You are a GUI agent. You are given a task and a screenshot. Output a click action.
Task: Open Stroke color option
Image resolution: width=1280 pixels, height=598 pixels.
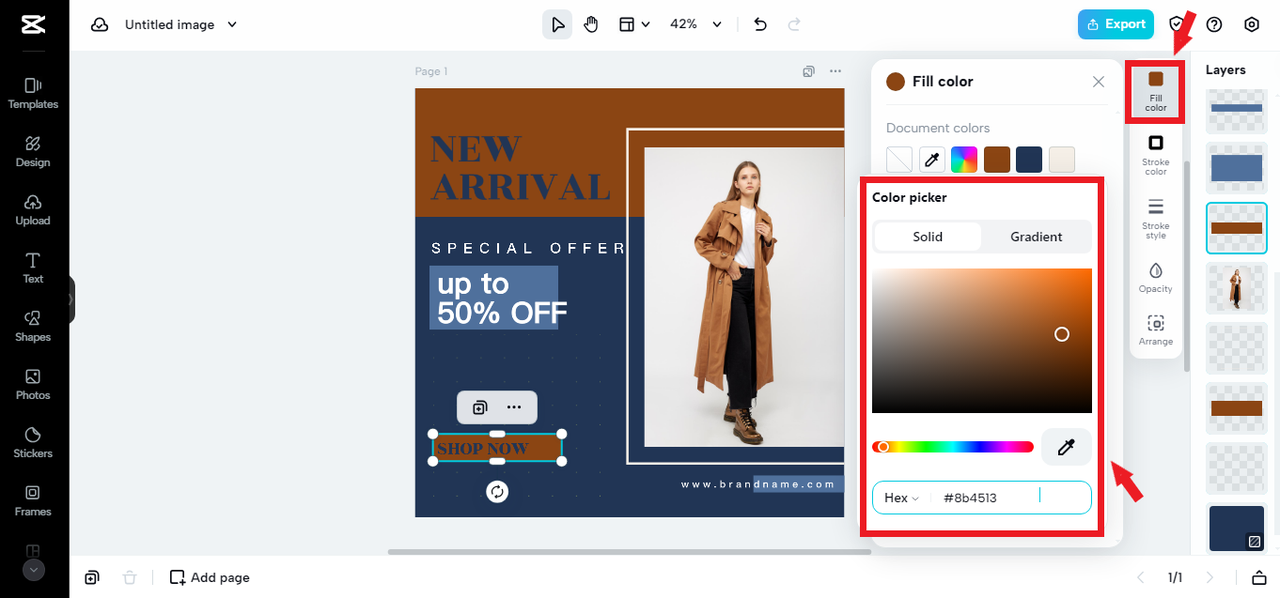1156,155
